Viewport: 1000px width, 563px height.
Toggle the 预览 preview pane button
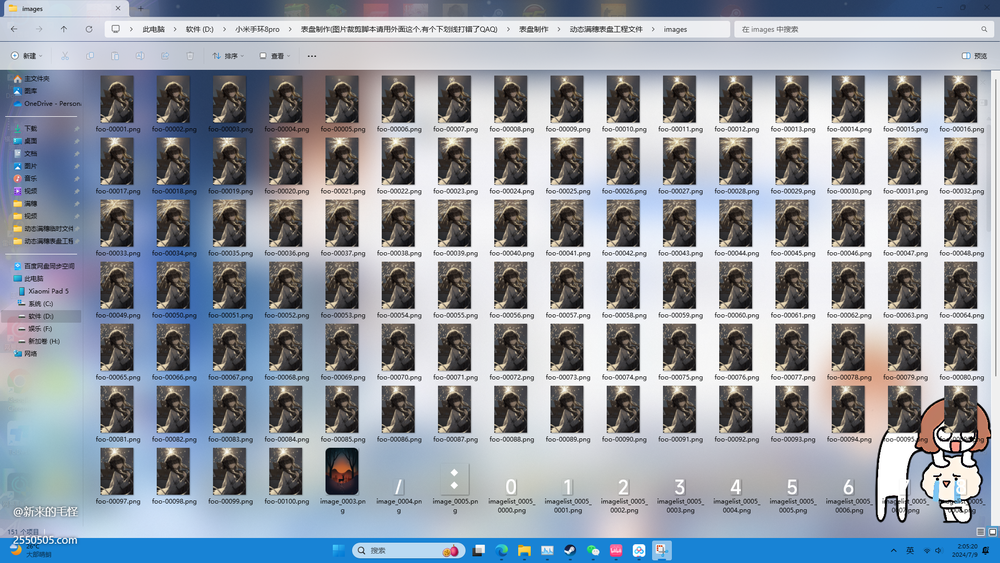coord(974,56)
